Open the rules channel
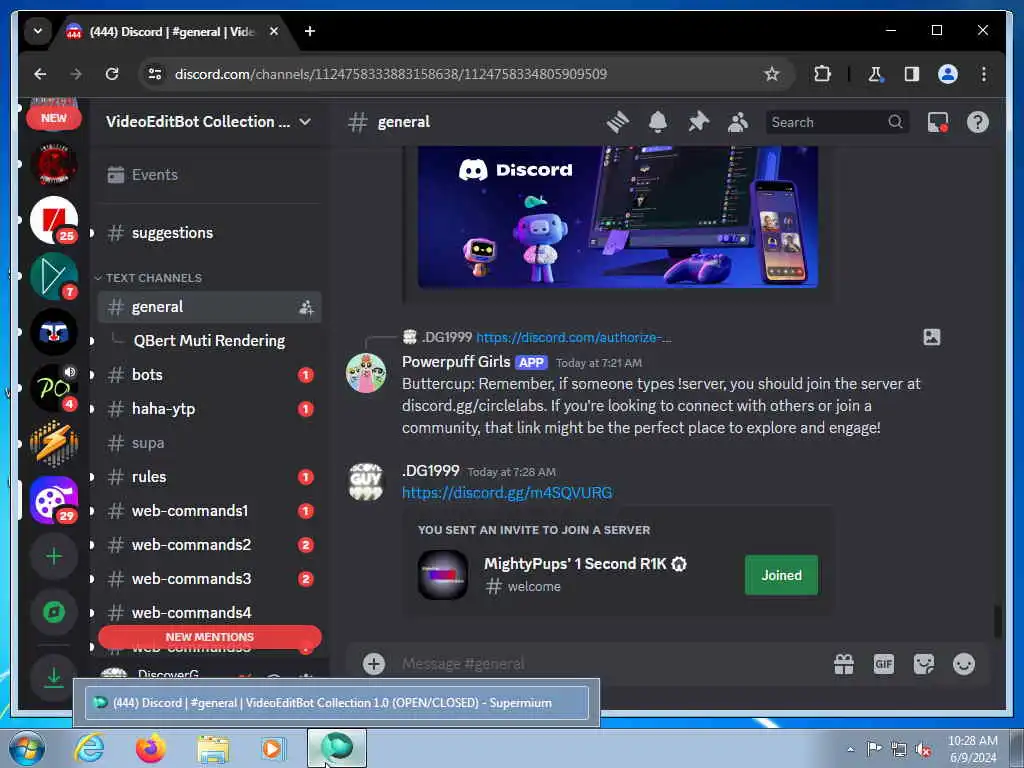 (209, 477)
